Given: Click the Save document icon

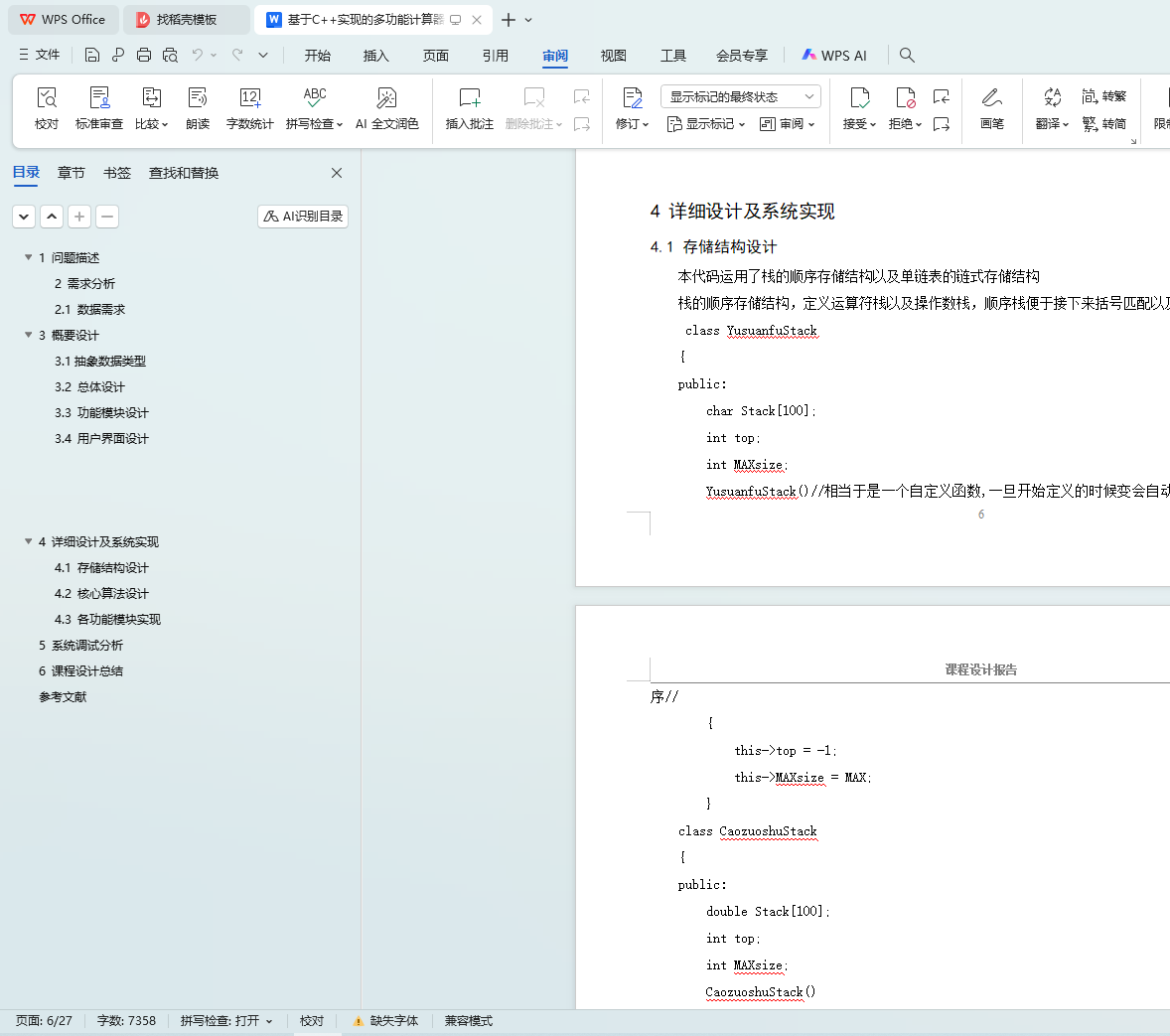Looking at the screenshot, I should (x=91, y=55).
